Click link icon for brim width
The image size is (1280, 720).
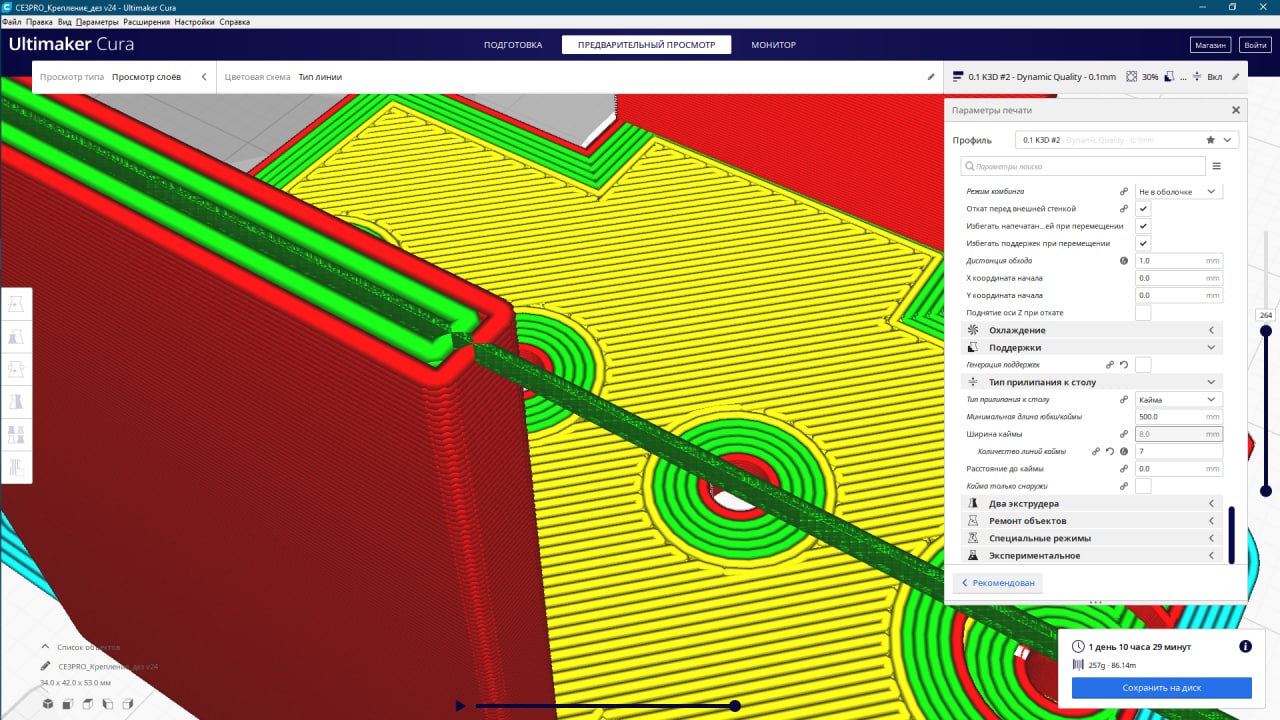1124,434
